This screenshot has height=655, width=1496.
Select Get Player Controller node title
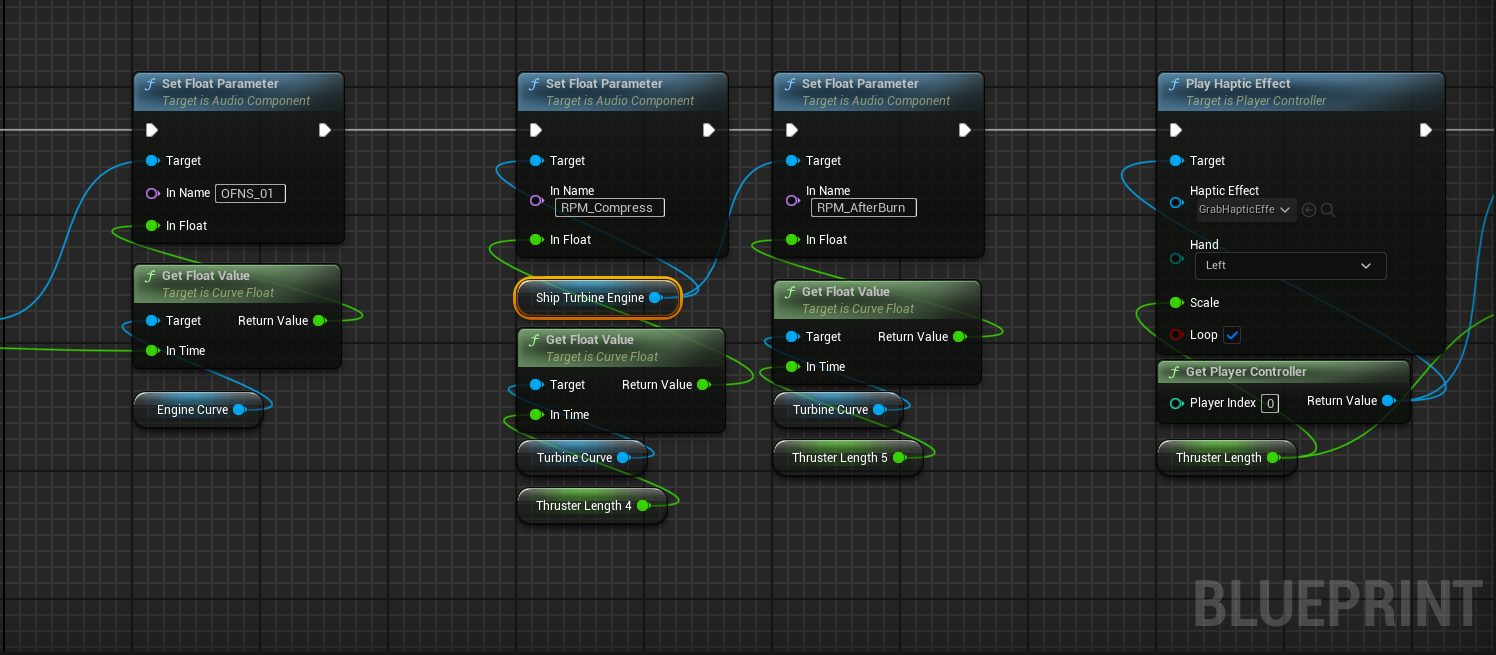click(1246, 372)
